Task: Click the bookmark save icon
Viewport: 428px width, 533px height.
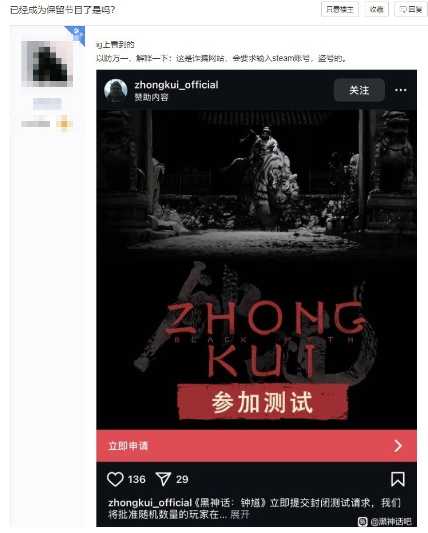Action: 398,479
